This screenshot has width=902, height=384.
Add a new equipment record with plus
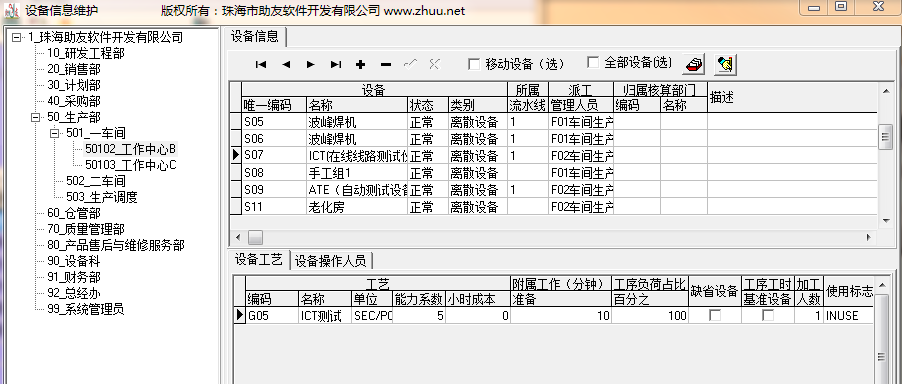click(x=361, y=64)
